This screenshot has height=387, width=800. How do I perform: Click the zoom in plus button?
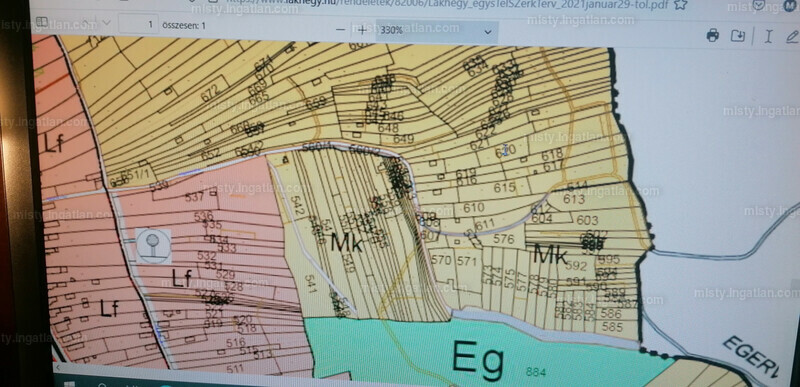pyautogui.click(x=362, y=30)
